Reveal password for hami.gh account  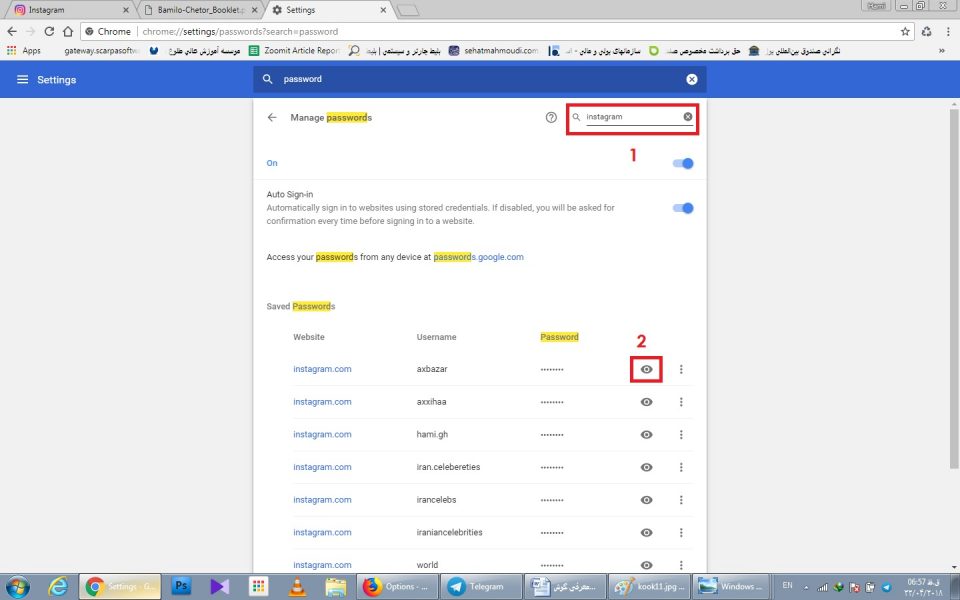click(x=646, y=435)
